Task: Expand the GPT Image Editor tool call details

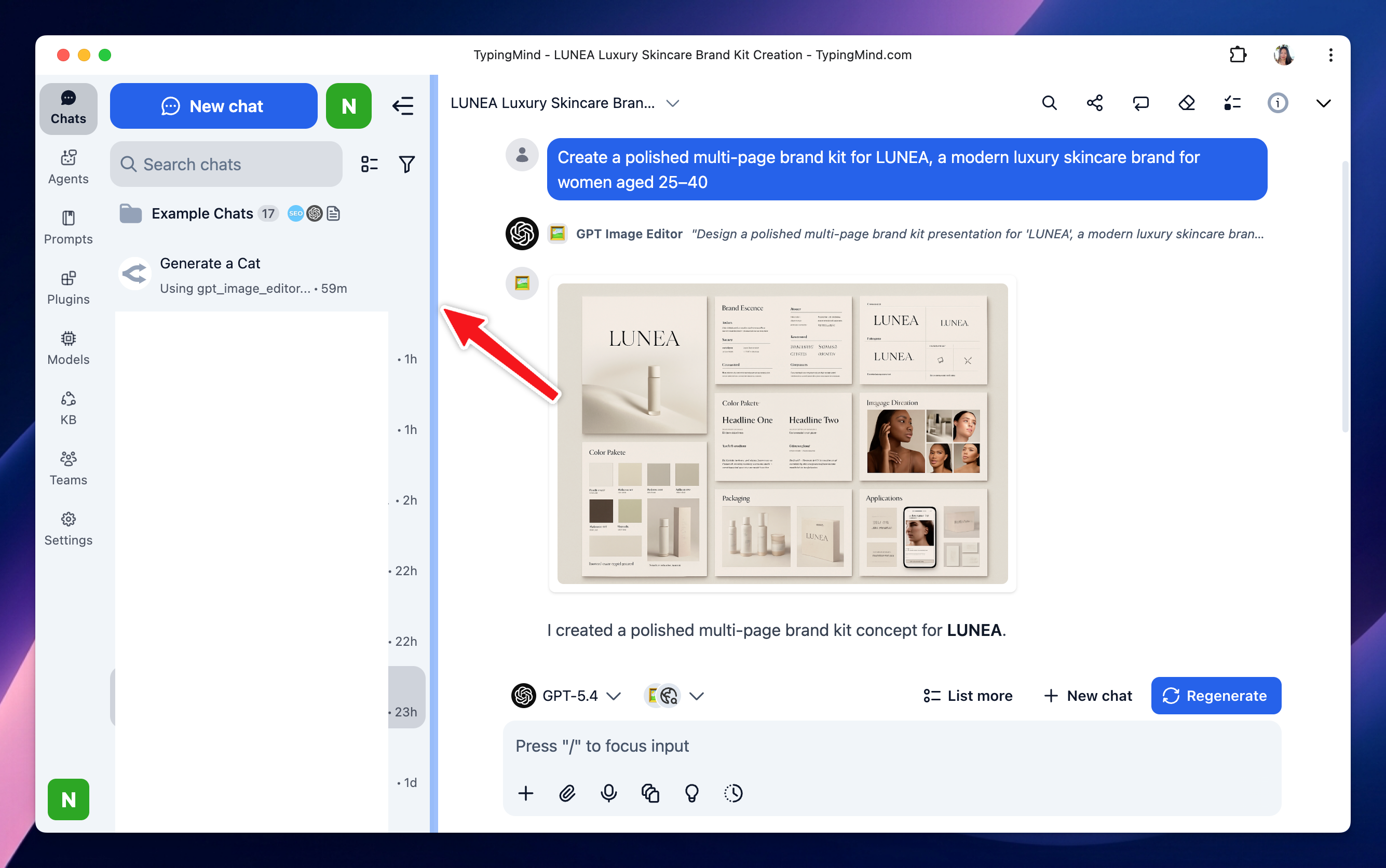Action: pos(906,234)
